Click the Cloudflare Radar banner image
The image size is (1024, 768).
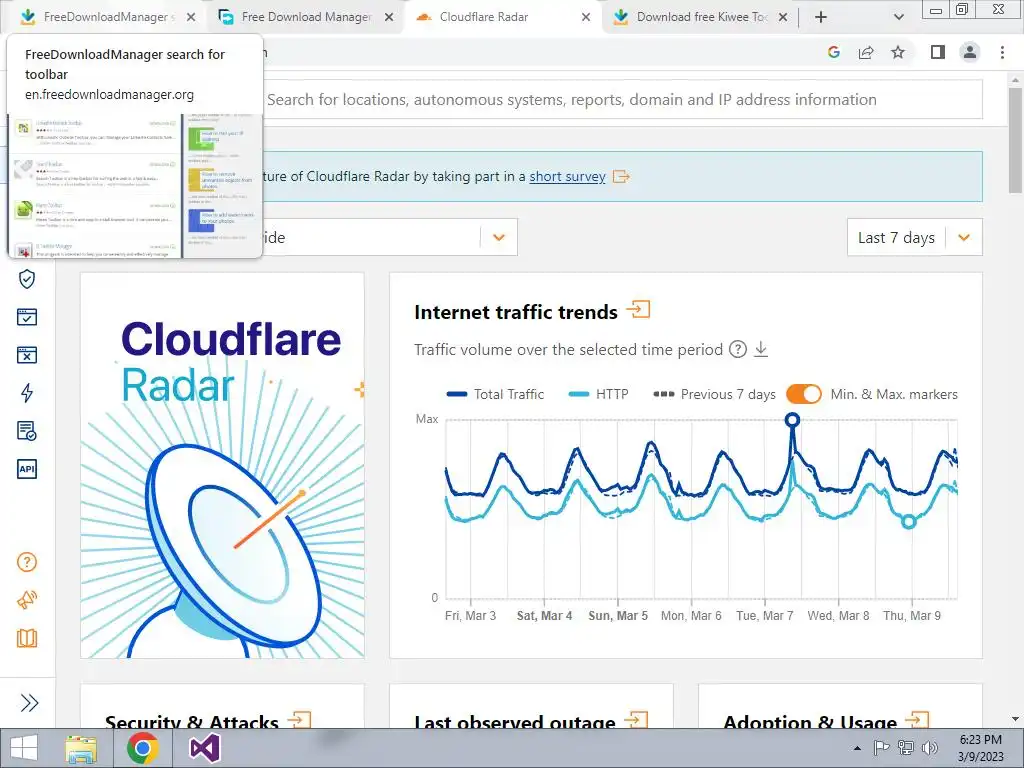[222, 465]
